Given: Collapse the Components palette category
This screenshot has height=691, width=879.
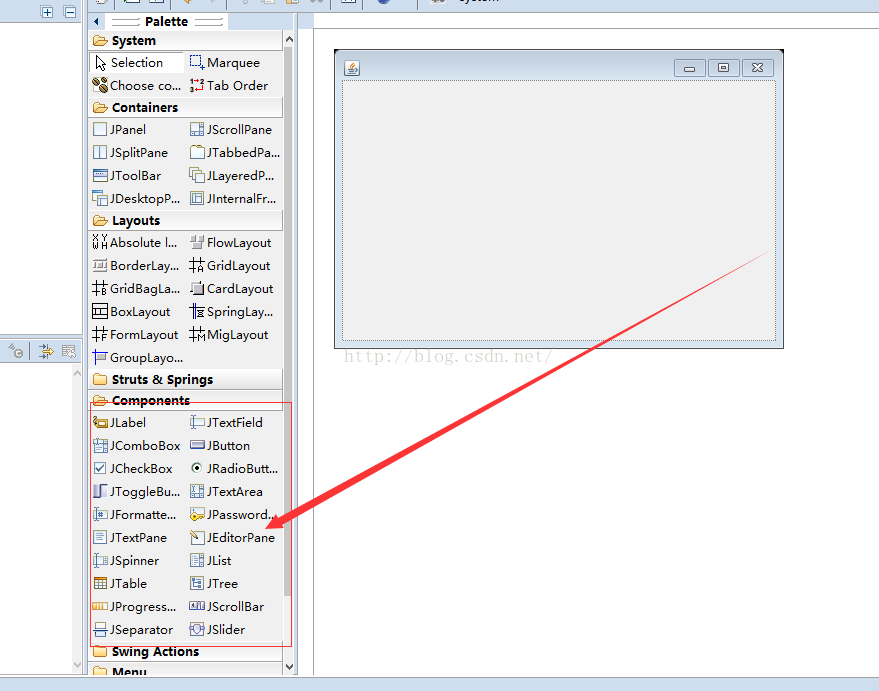Looking at the screenshot, I should [x=186, y=400].
